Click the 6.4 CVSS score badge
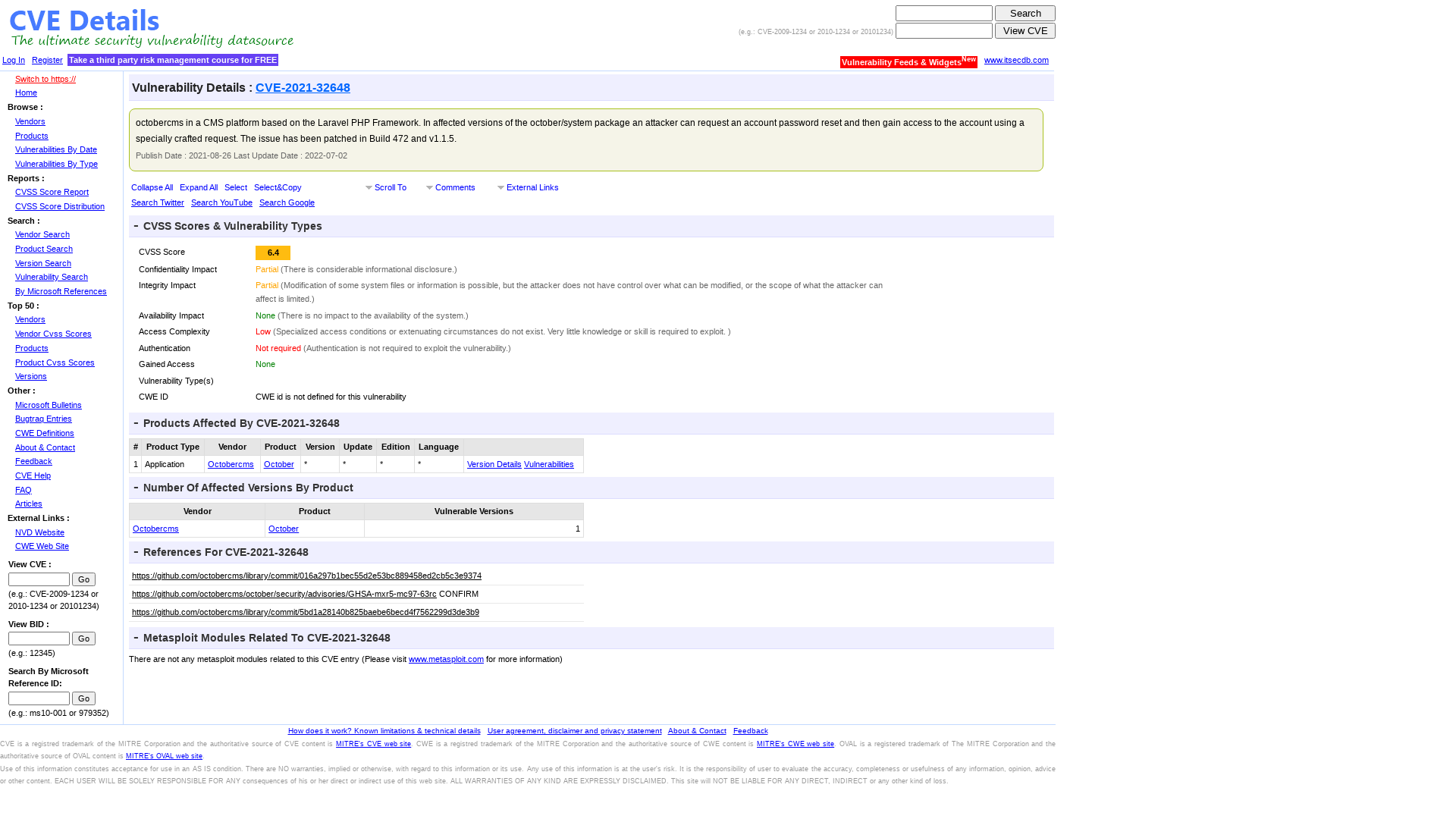The height and width of the screenshot is (819, 1456). coord(273,253)
